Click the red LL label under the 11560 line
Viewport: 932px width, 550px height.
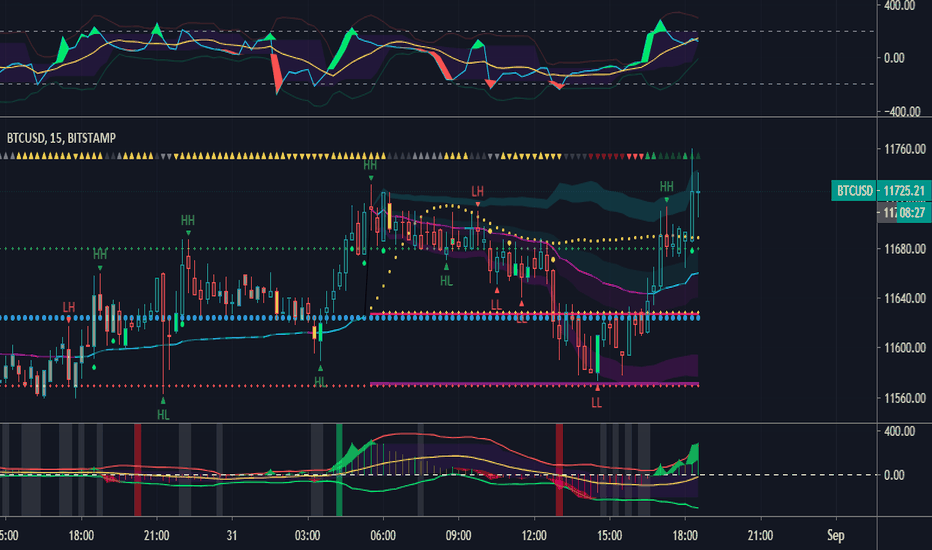pos(596,403)
